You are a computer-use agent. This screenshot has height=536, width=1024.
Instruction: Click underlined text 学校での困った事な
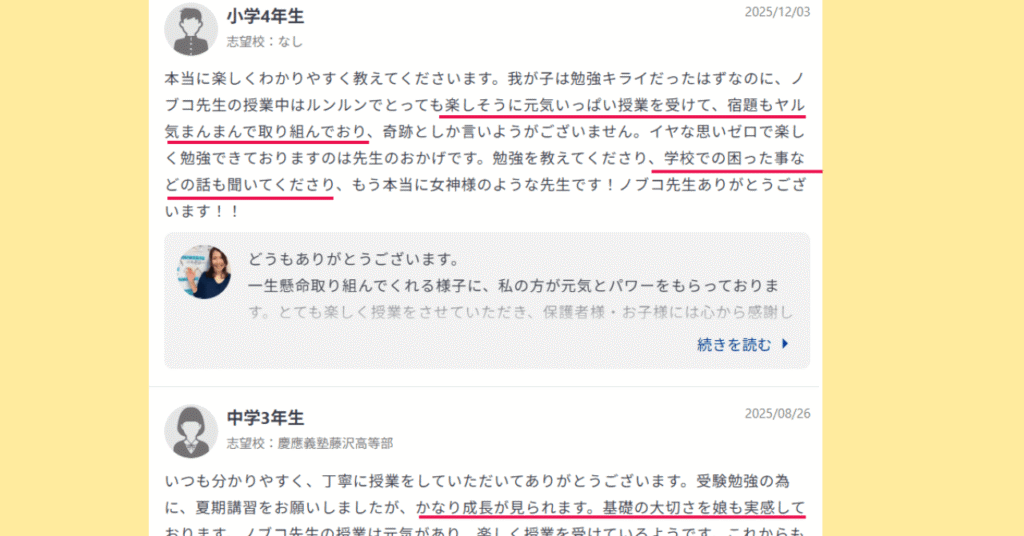coord(734,158)
